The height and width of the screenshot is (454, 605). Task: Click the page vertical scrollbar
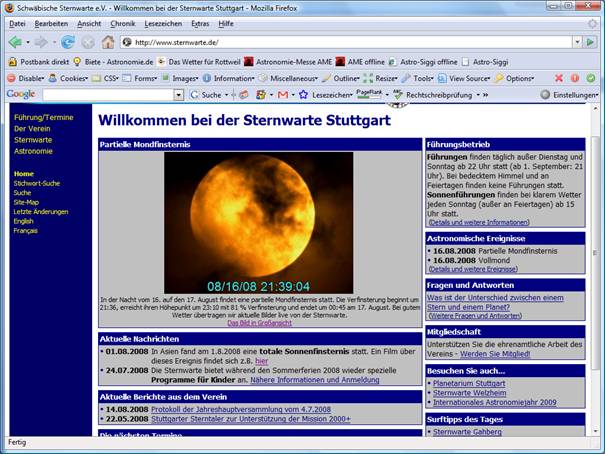(x=595, y=253)
